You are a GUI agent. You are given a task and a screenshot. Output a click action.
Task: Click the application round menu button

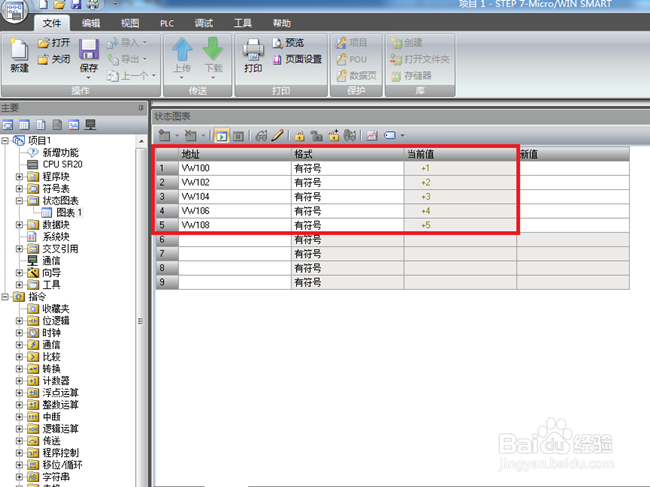[x=14, y=10]
